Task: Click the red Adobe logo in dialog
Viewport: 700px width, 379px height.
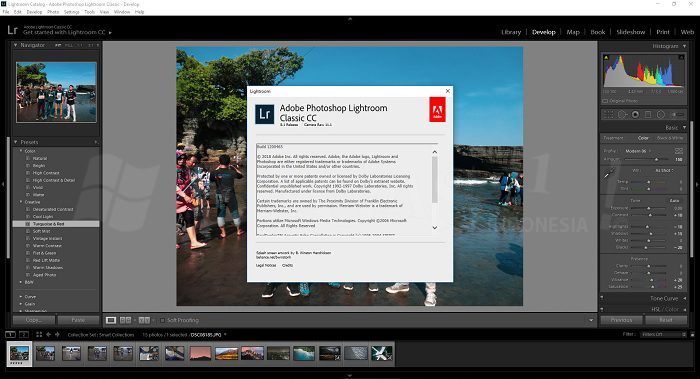Action: tap(437, 109)
